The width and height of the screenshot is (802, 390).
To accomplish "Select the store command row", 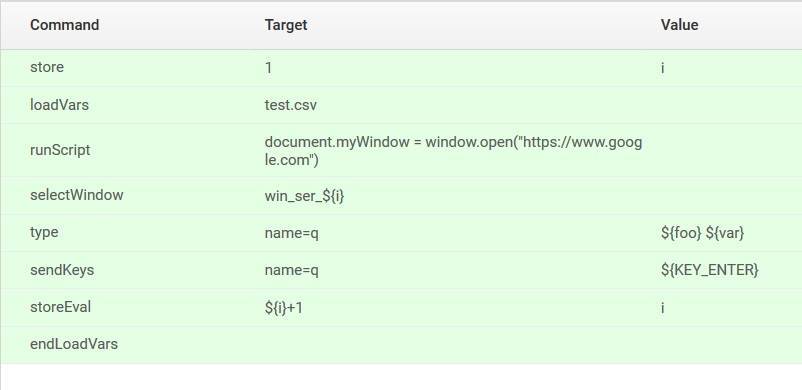I will tap(401, 68).
